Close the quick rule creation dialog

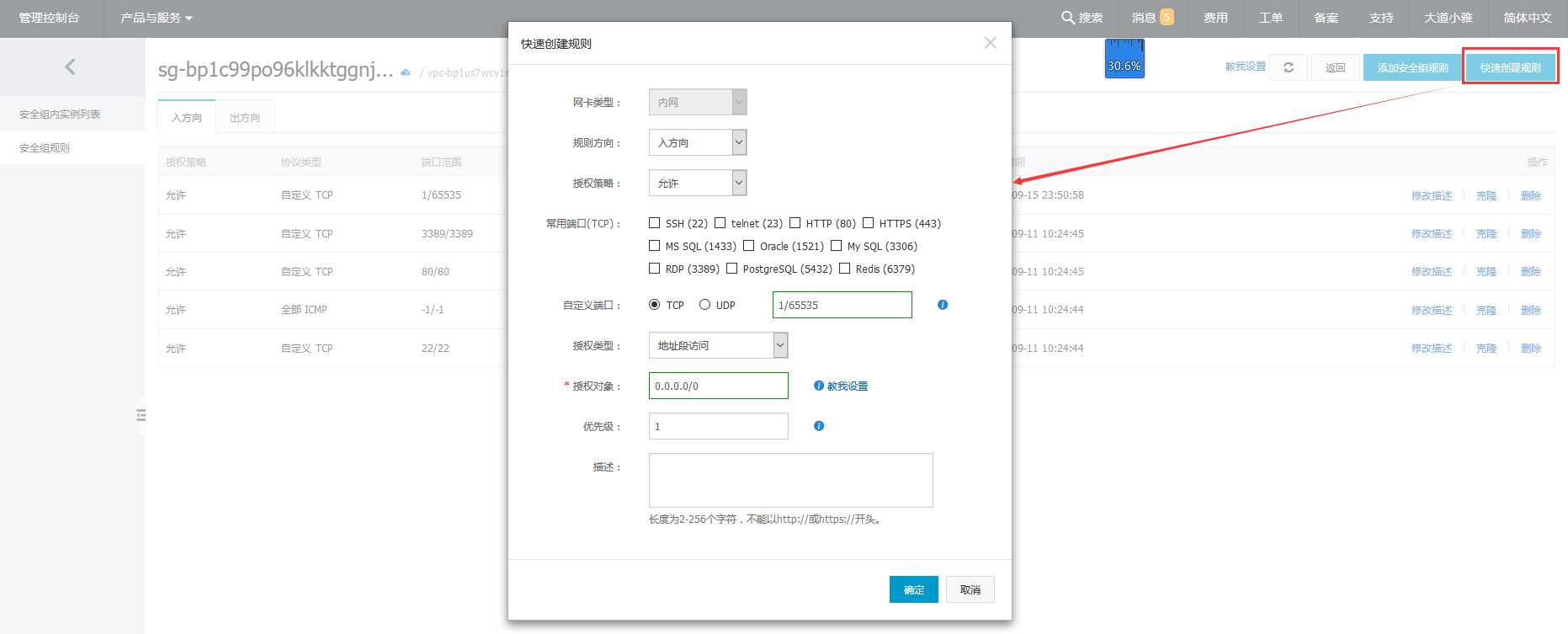[x=990, y=43]
